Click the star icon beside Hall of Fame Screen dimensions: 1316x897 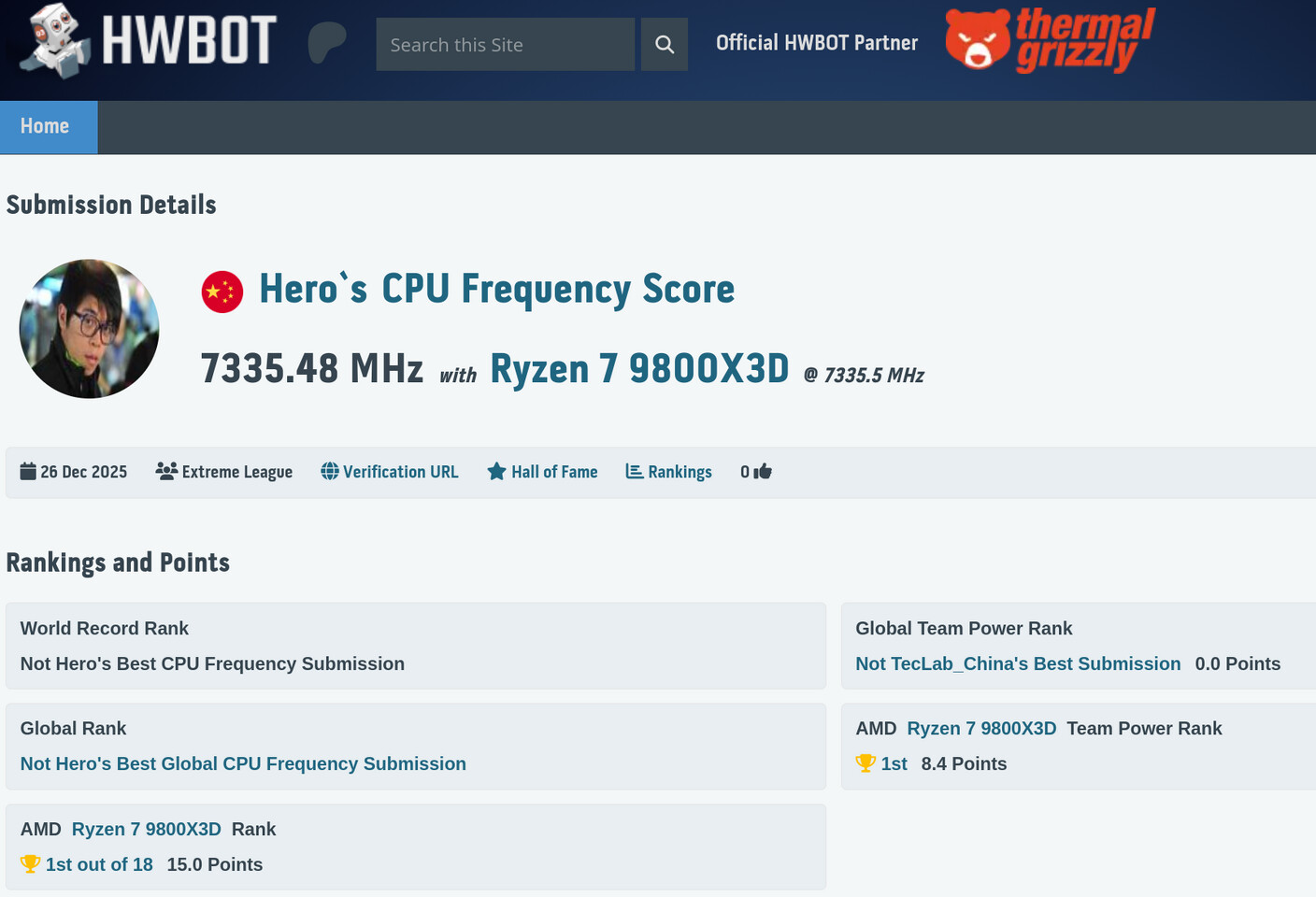point(496,472)
